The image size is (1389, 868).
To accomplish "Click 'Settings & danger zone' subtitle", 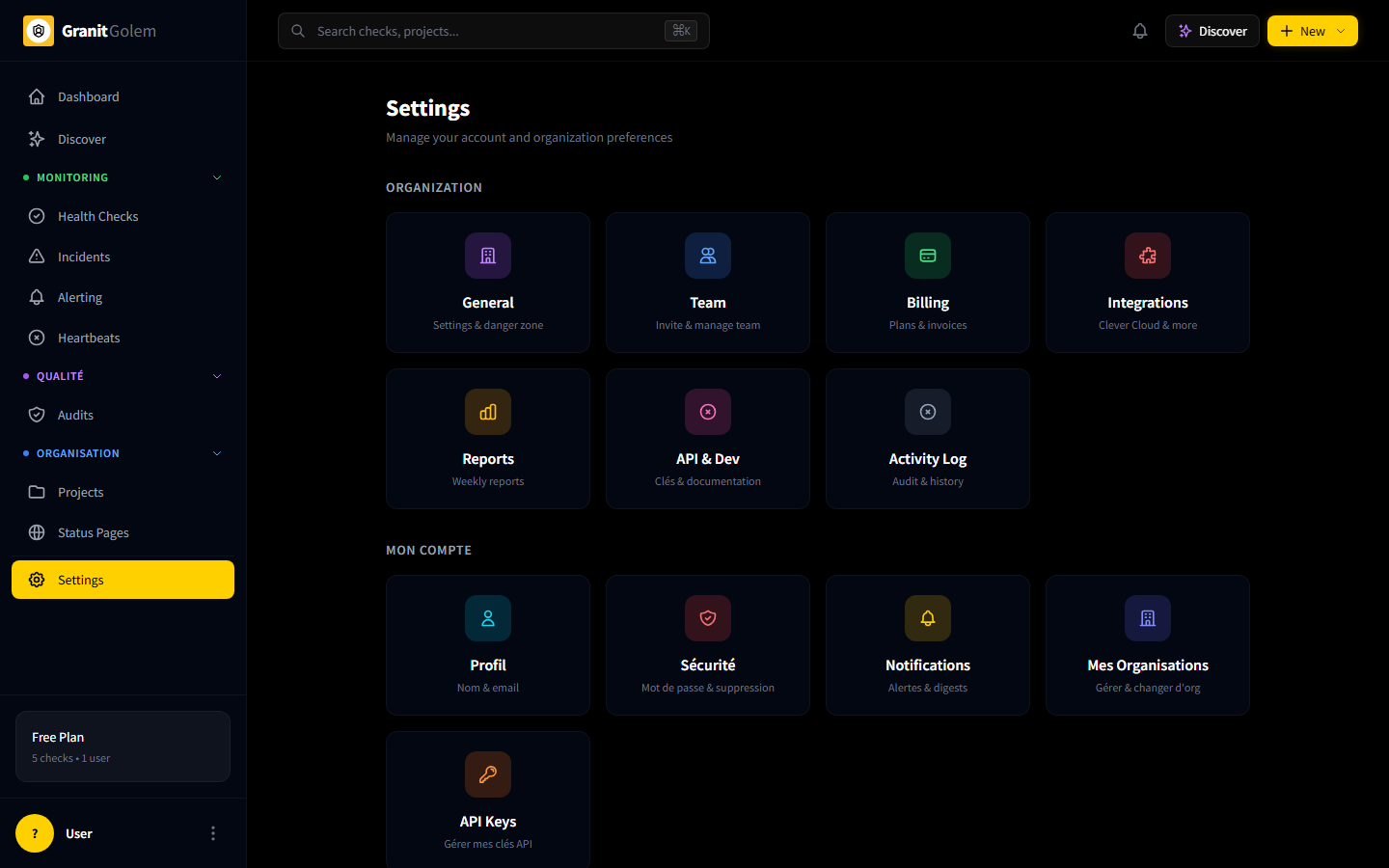I will click(488, 325).
